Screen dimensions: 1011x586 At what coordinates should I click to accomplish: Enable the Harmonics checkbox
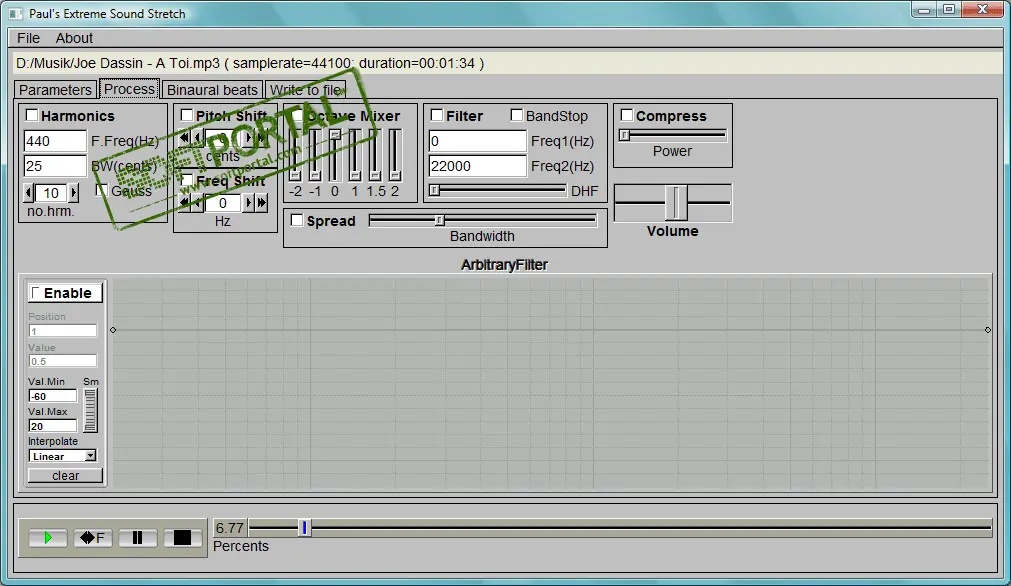pos(32,115)
